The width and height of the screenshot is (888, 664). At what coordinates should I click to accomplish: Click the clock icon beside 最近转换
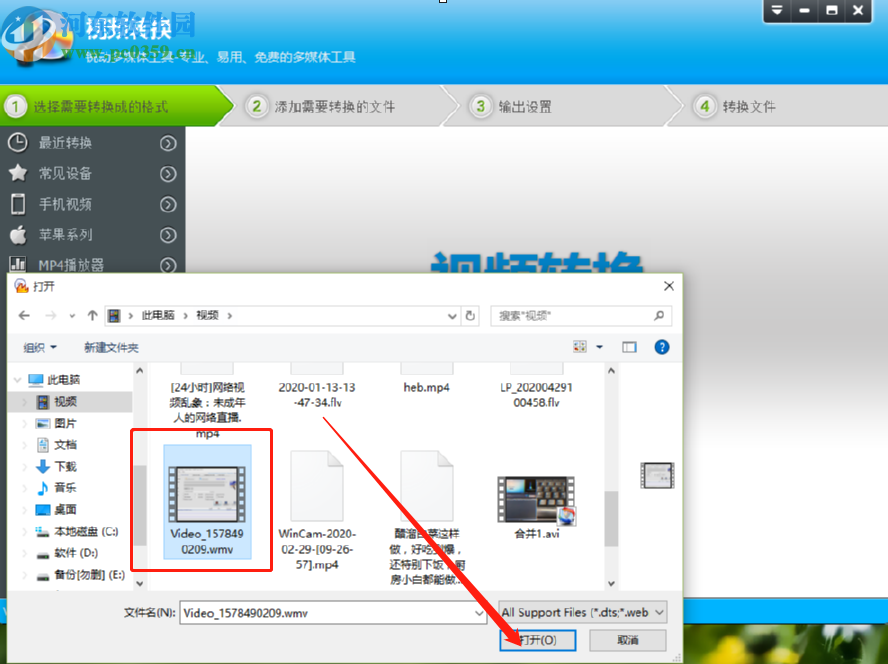pos(18,143)
